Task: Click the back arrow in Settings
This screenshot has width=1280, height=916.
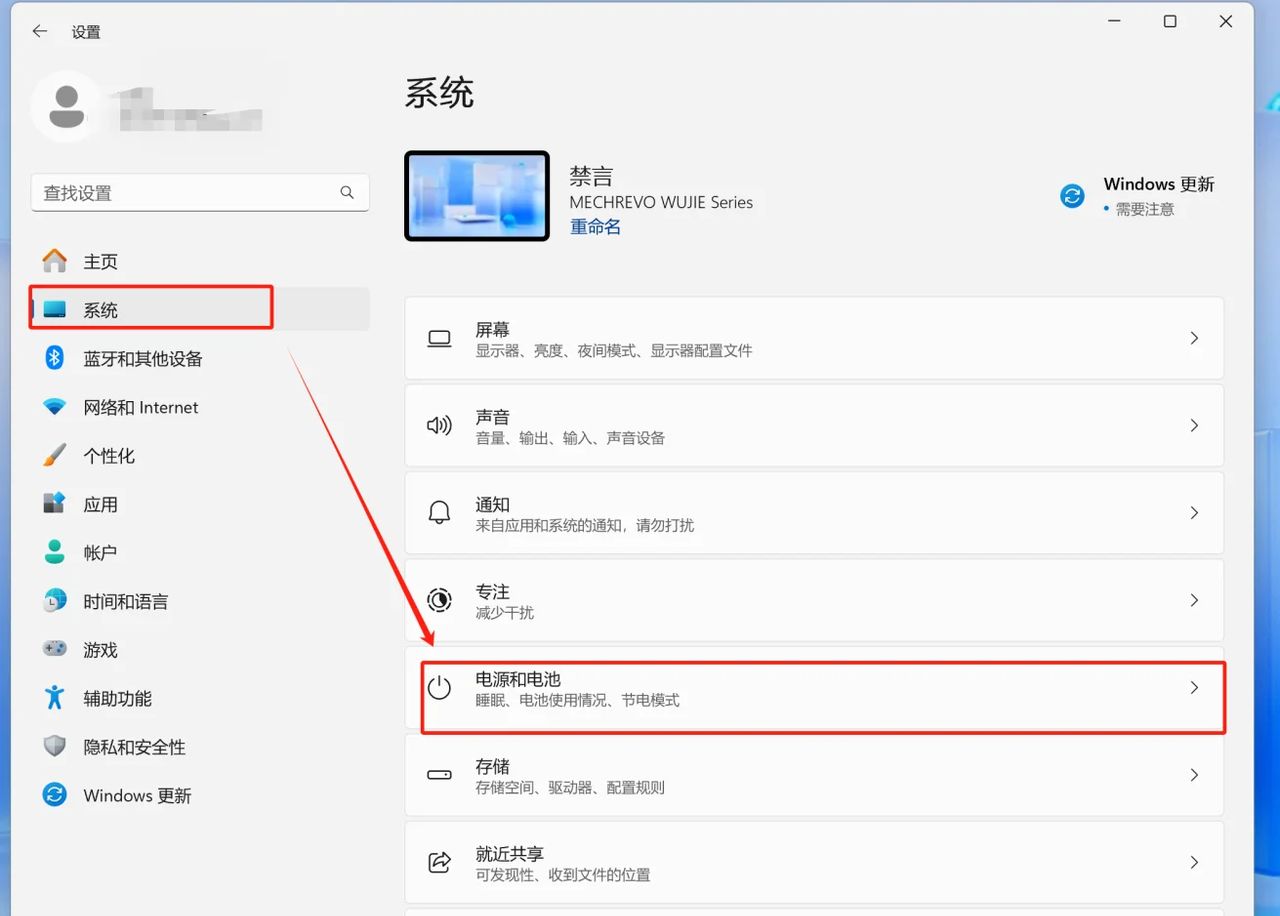Action: [x=38, y=31]
